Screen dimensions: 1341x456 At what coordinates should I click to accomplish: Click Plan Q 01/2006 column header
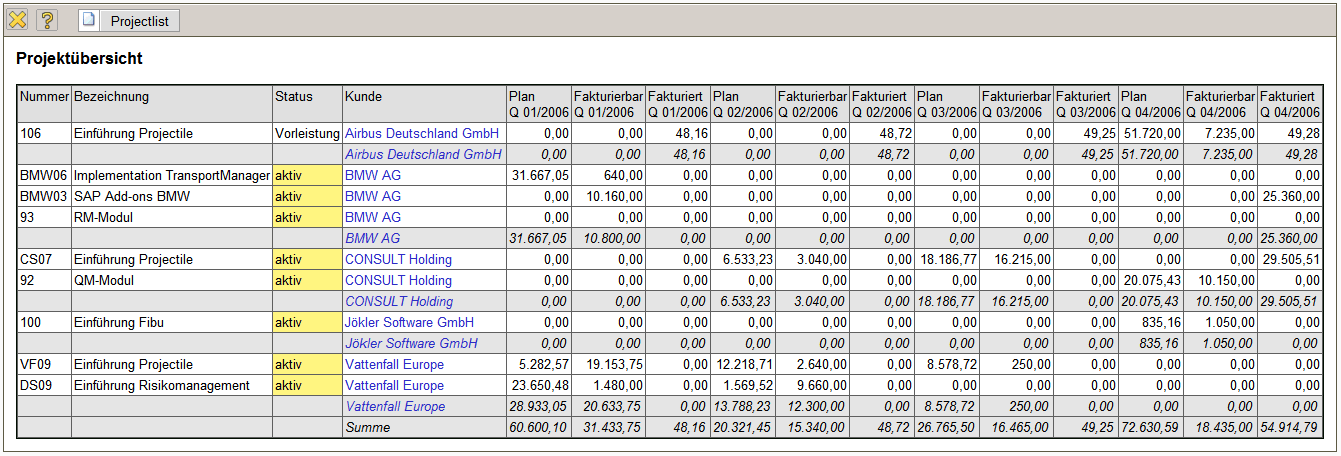pos(538,105)
